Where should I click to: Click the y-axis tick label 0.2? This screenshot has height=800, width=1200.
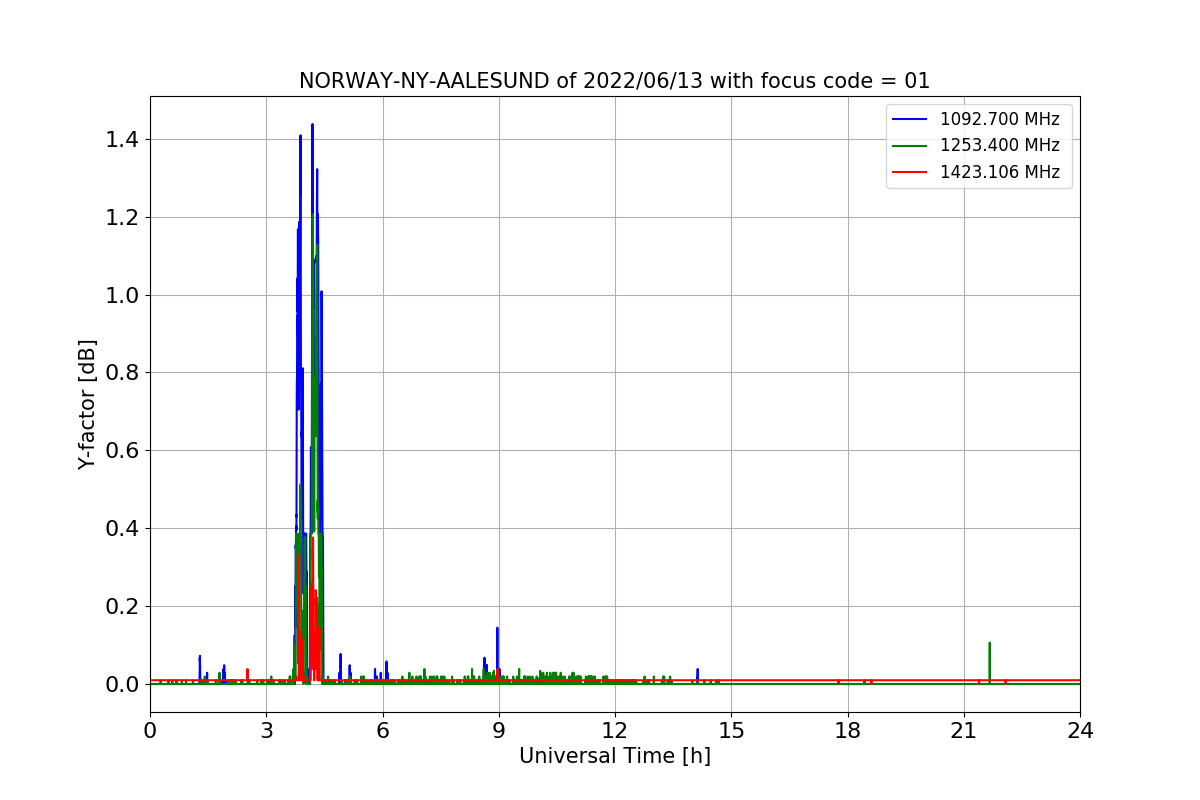121,606
